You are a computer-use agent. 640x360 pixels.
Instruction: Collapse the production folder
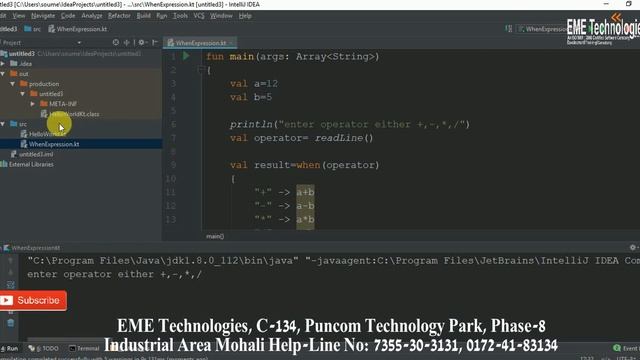(x=13, y=84)
